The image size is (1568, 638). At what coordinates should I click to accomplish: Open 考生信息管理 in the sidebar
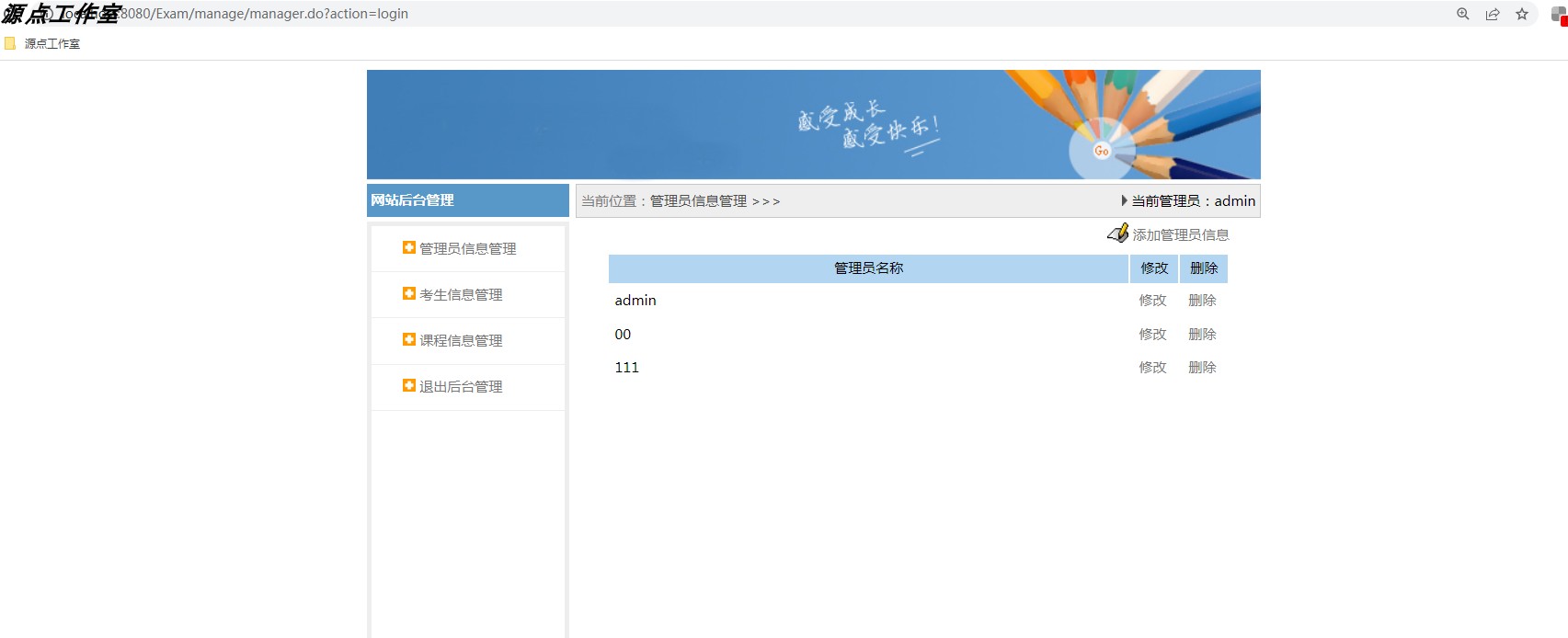click(461, 294)
